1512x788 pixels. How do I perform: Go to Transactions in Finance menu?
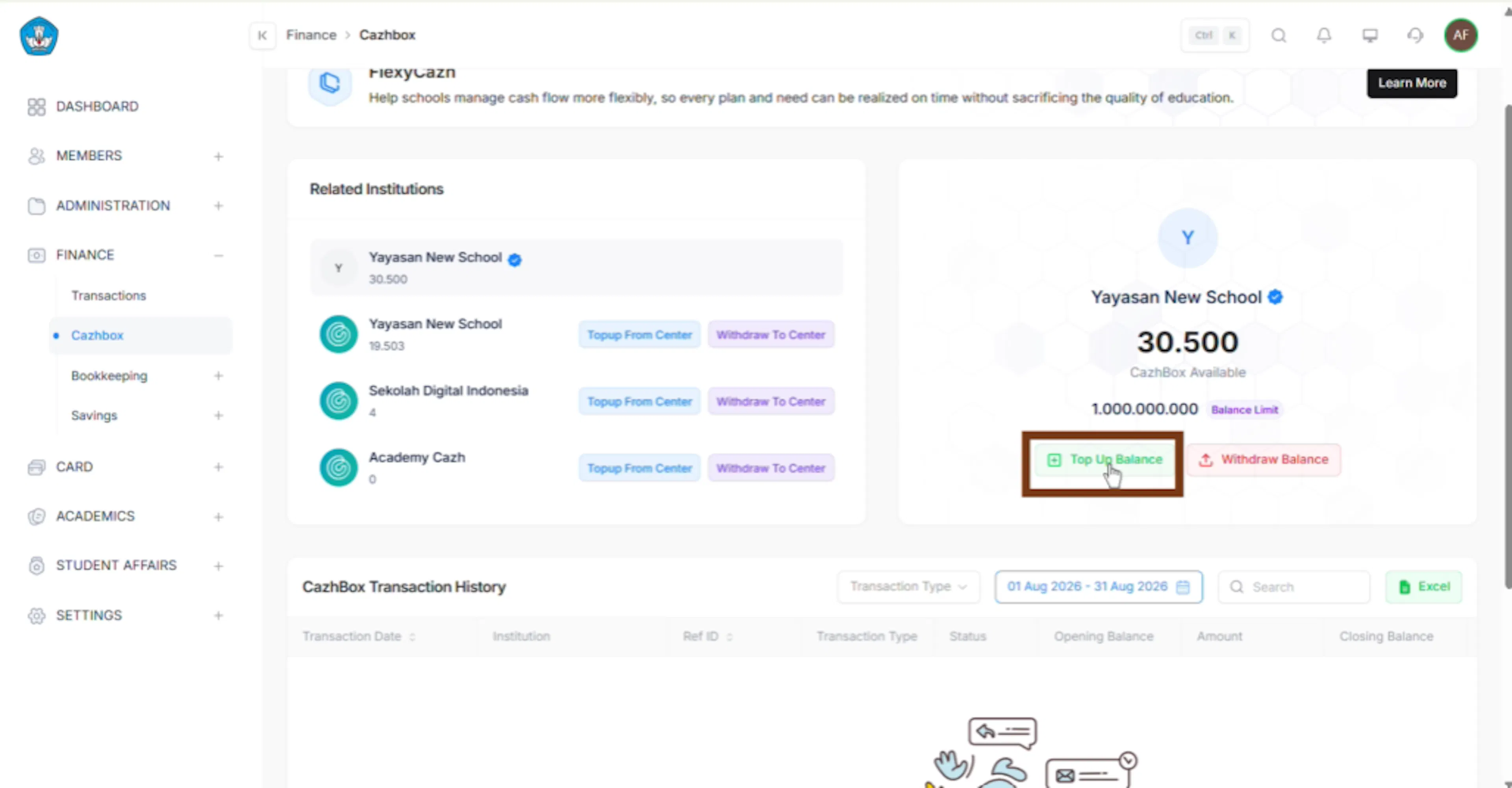(x=109, y=295)
